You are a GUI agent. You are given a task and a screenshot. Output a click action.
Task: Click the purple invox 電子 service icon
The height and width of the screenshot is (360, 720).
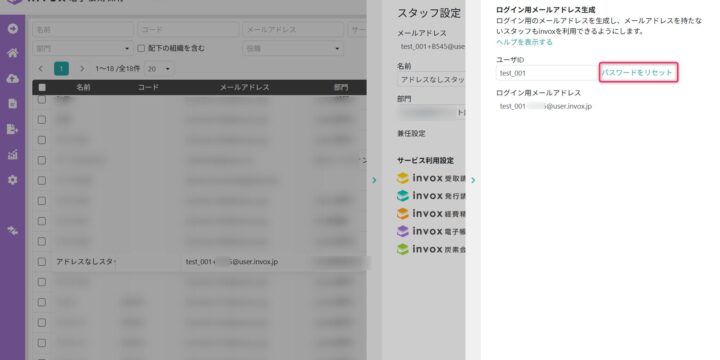pyautogui.click(x=403, y=231)
